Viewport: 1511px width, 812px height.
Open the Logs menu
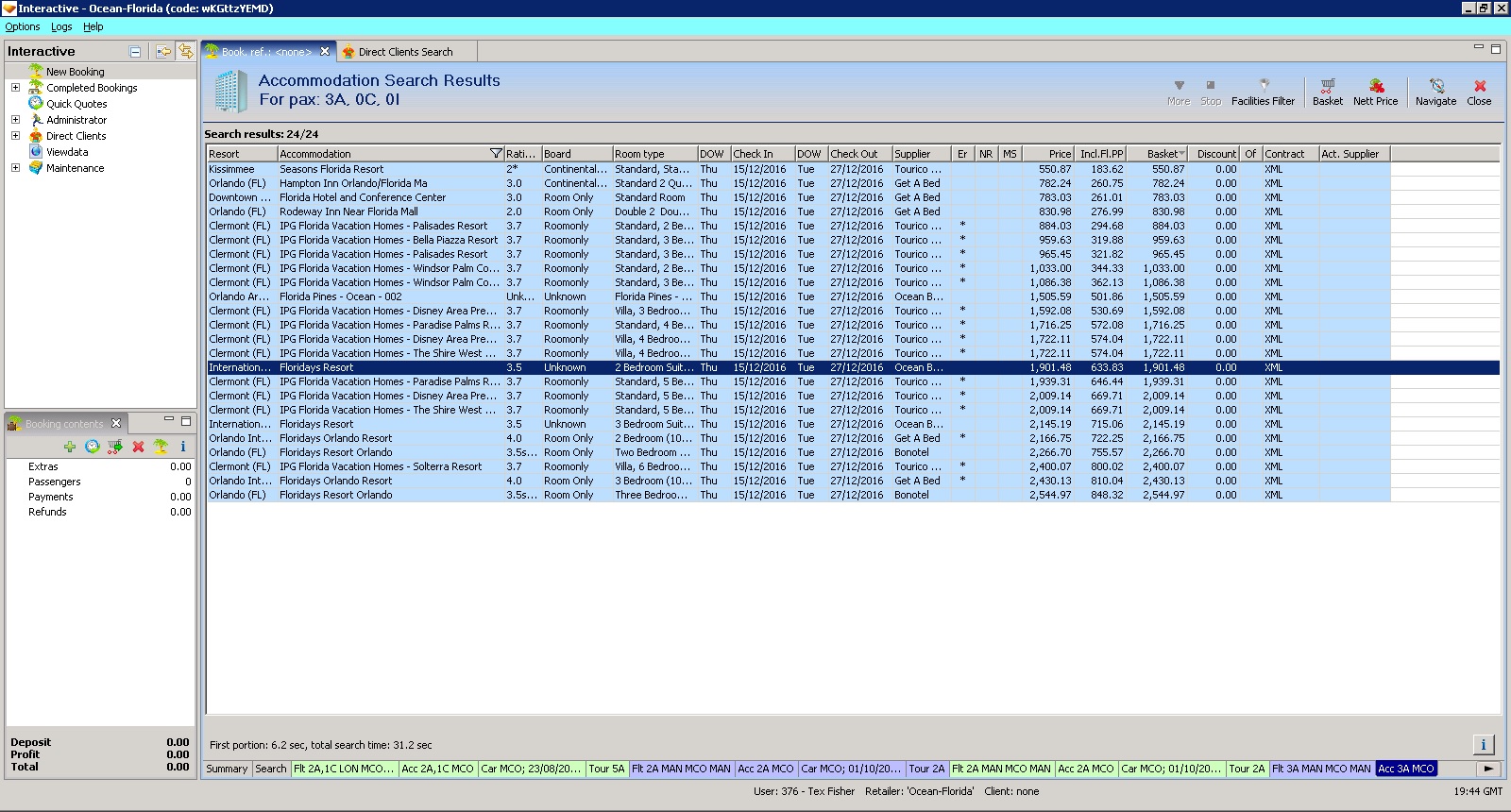61,26
